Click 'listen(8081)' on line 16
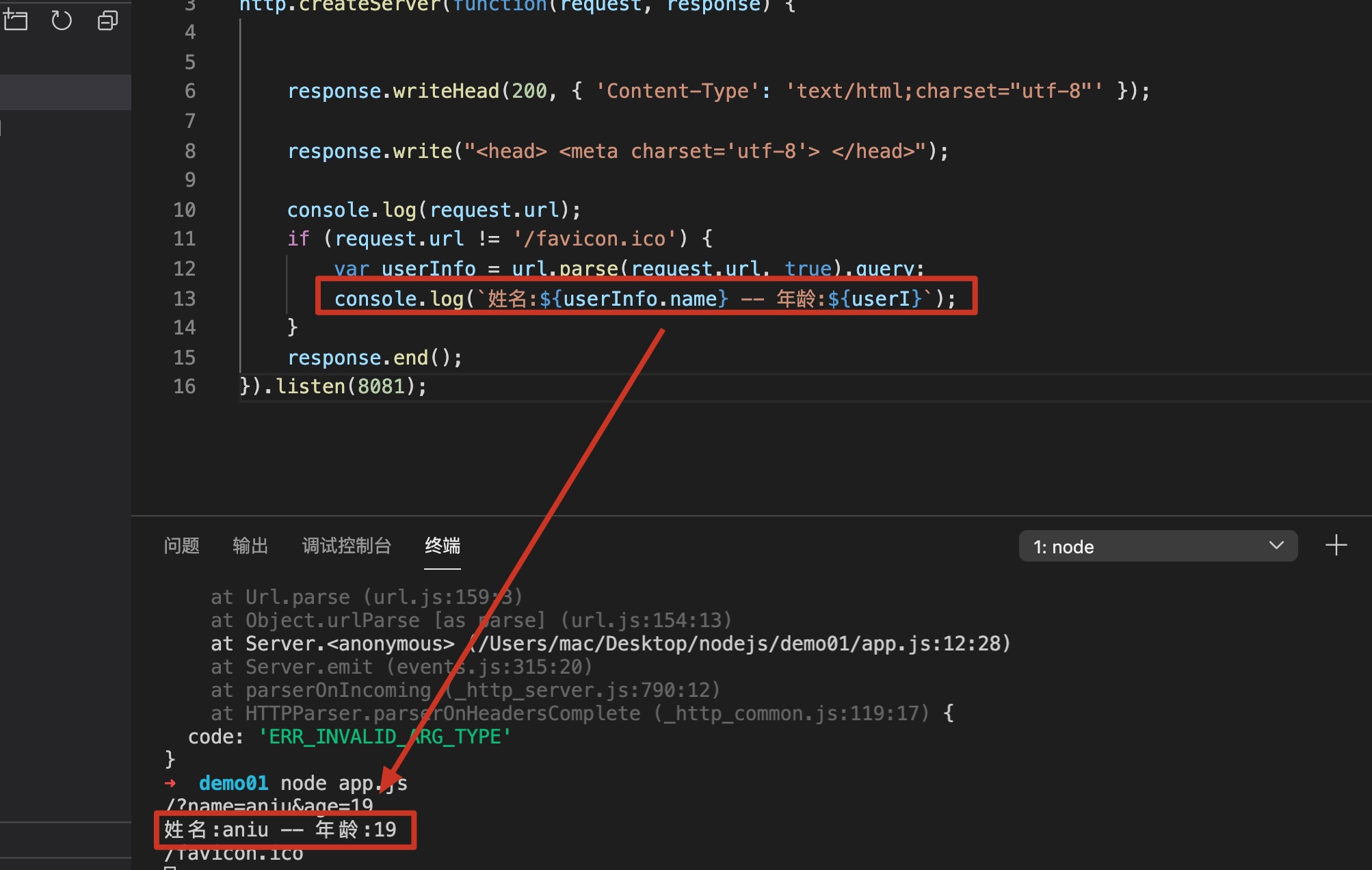 345,386
